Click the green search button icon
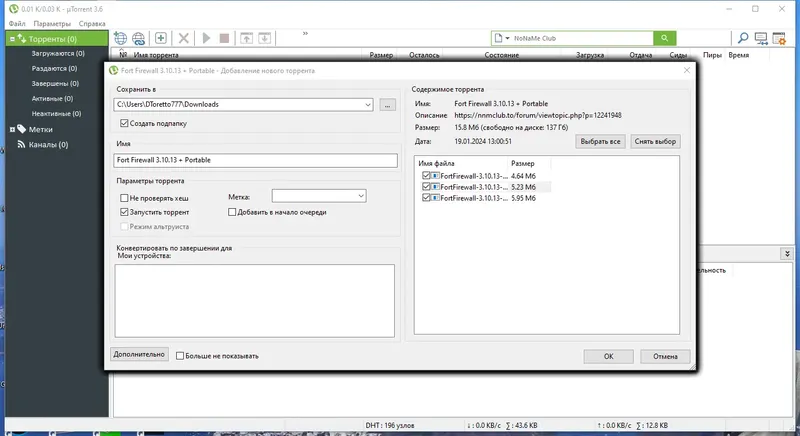Viewport: 800px width, 436px height. [x=664, y=38]
